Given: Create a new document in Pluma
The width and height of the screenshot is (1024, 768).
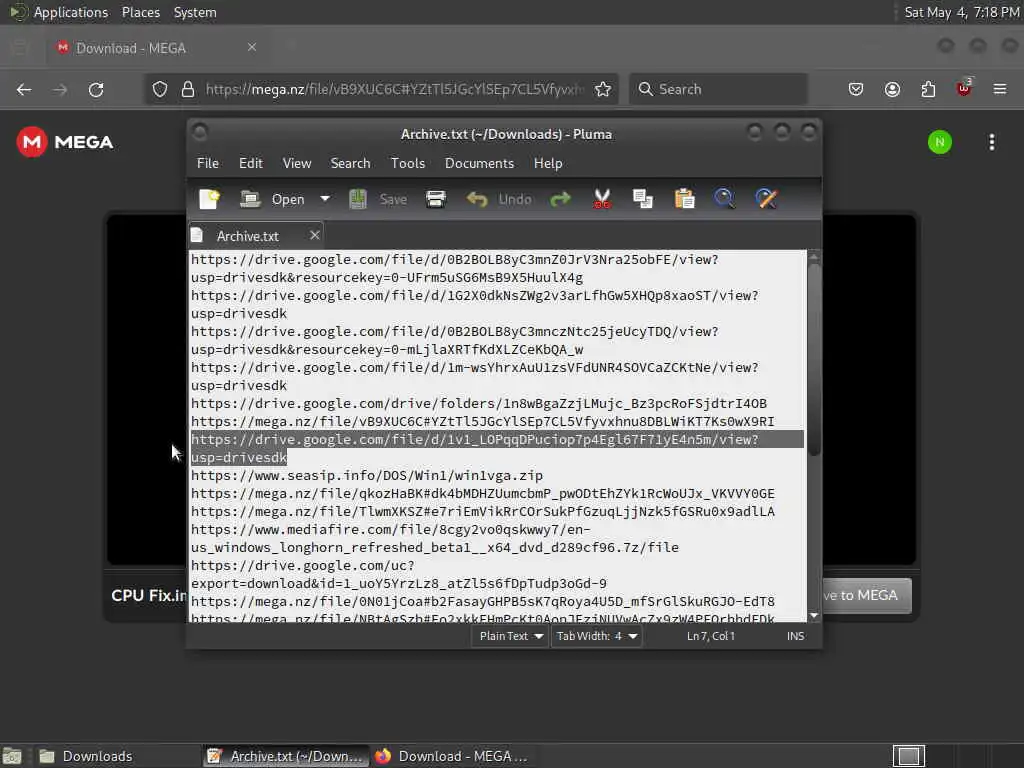Looking at the screenshot, I should tap(209, 199).
